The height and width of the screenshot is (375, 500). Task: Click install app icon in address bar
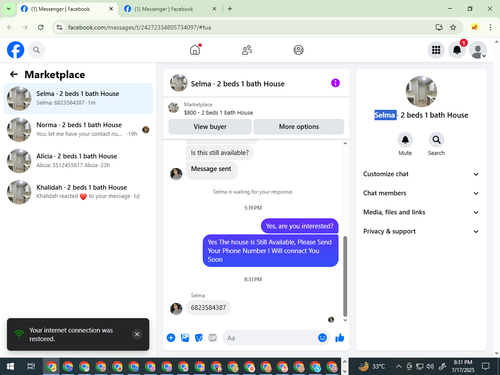click(439, 27)
